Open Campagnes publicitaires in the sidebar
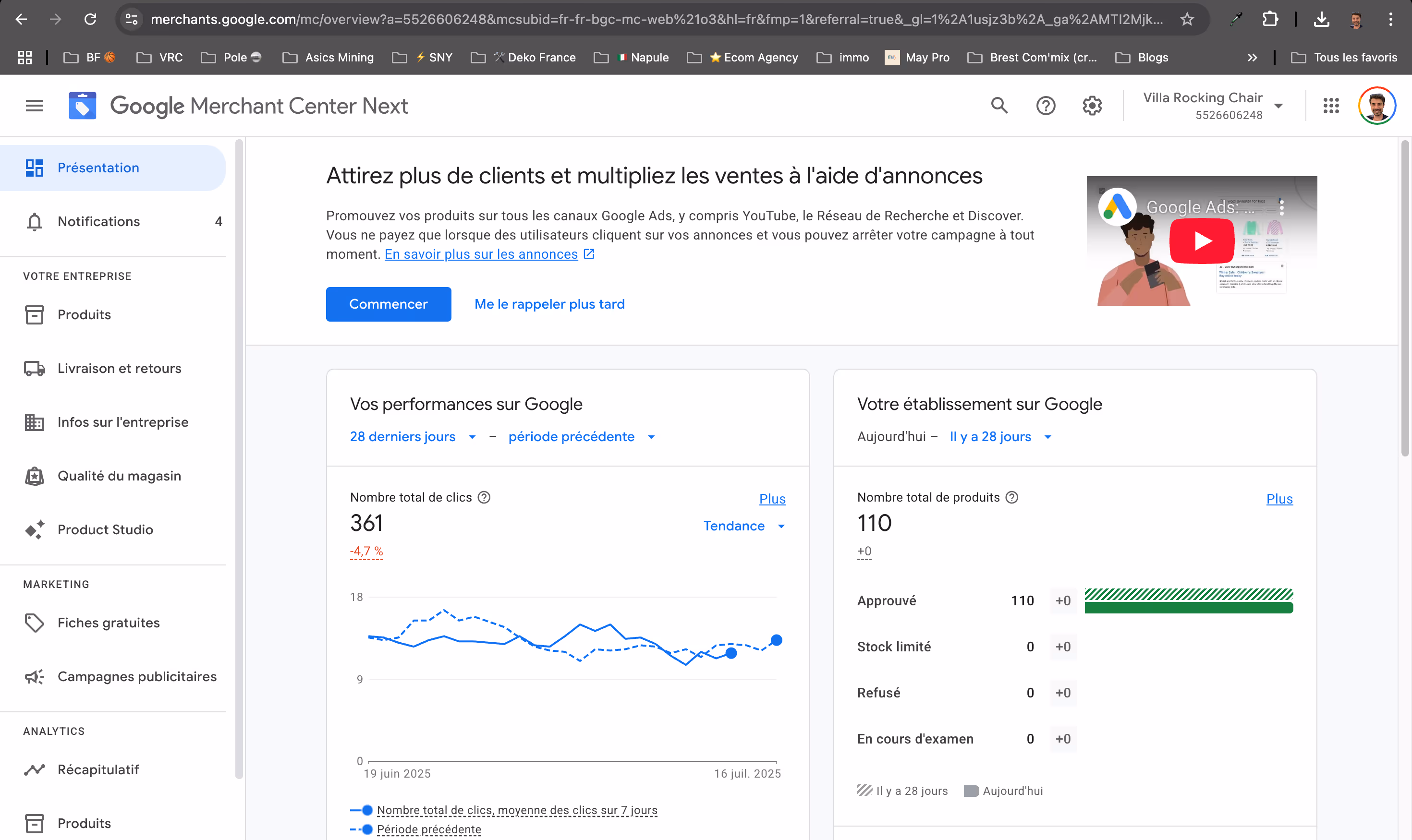This screenshot has height=840, width=1412. click(136, 677)
